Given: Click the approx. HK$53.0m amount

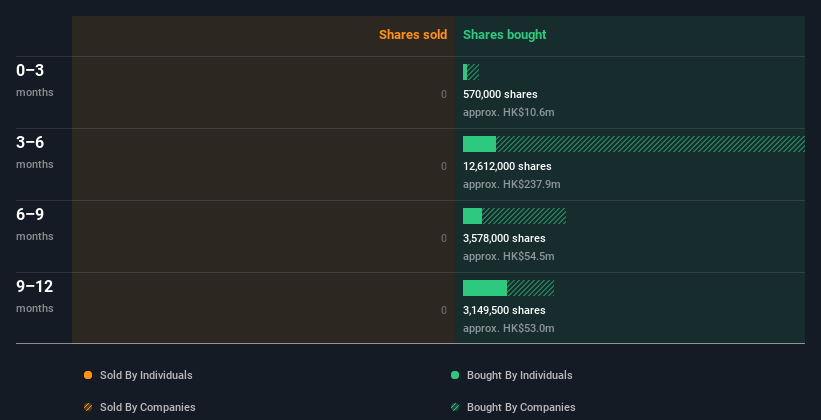Looking at the screenshot, I should click(508, 328).
